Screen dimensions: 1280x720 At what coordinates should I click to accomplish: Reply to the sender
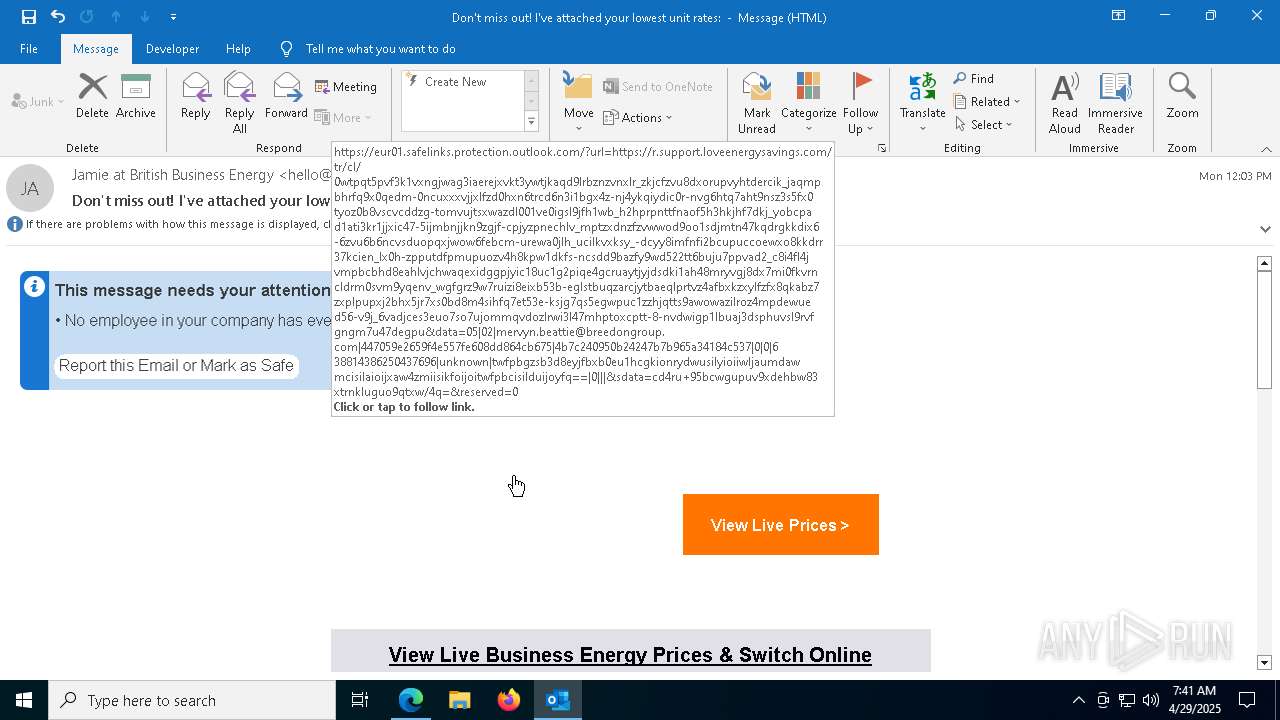(196, 96)
